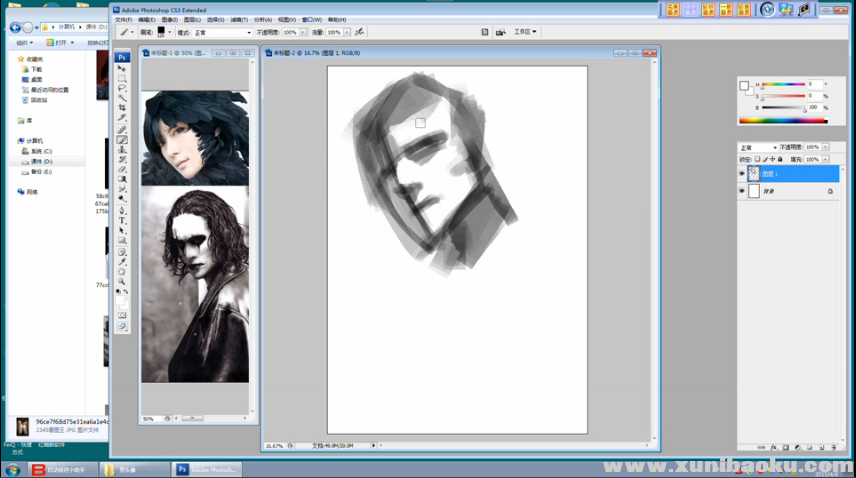This screenshot has width=856, height=478.
Task: Pick the Type (T) tool
Action: (122, 220)
